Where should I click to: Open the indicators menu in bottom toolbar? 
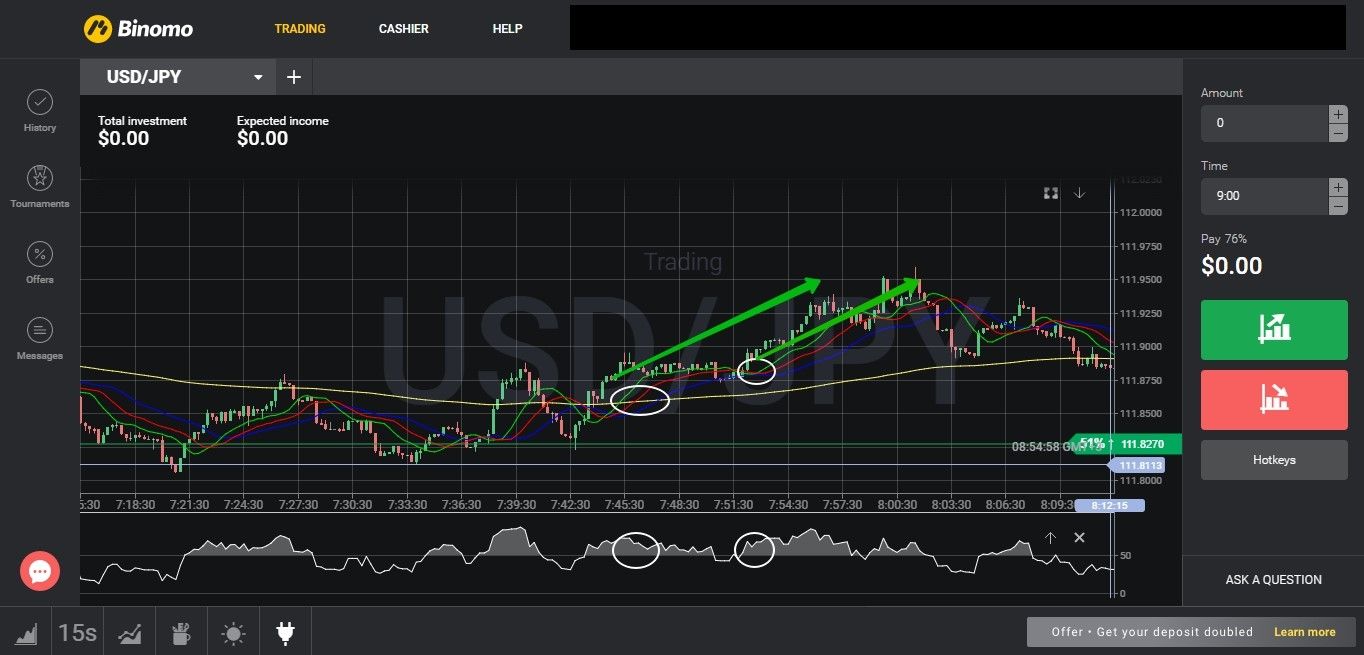click(x=130, y=633)
